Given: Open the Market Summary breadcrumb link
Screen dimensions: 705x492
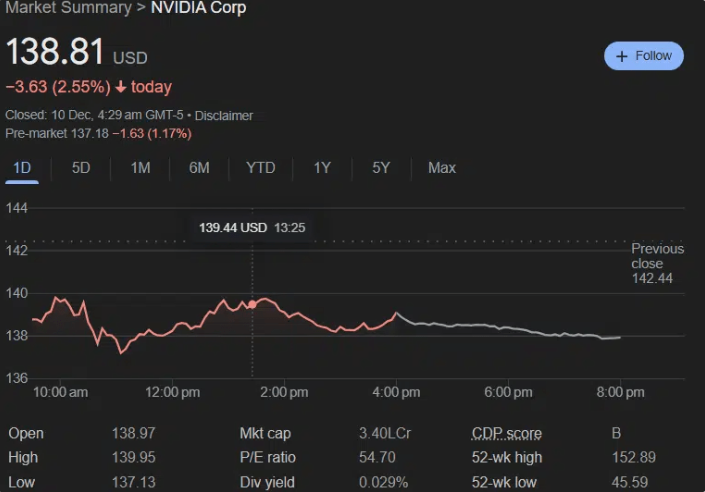Looking at the screenshot, I should [x=68, y=7].
